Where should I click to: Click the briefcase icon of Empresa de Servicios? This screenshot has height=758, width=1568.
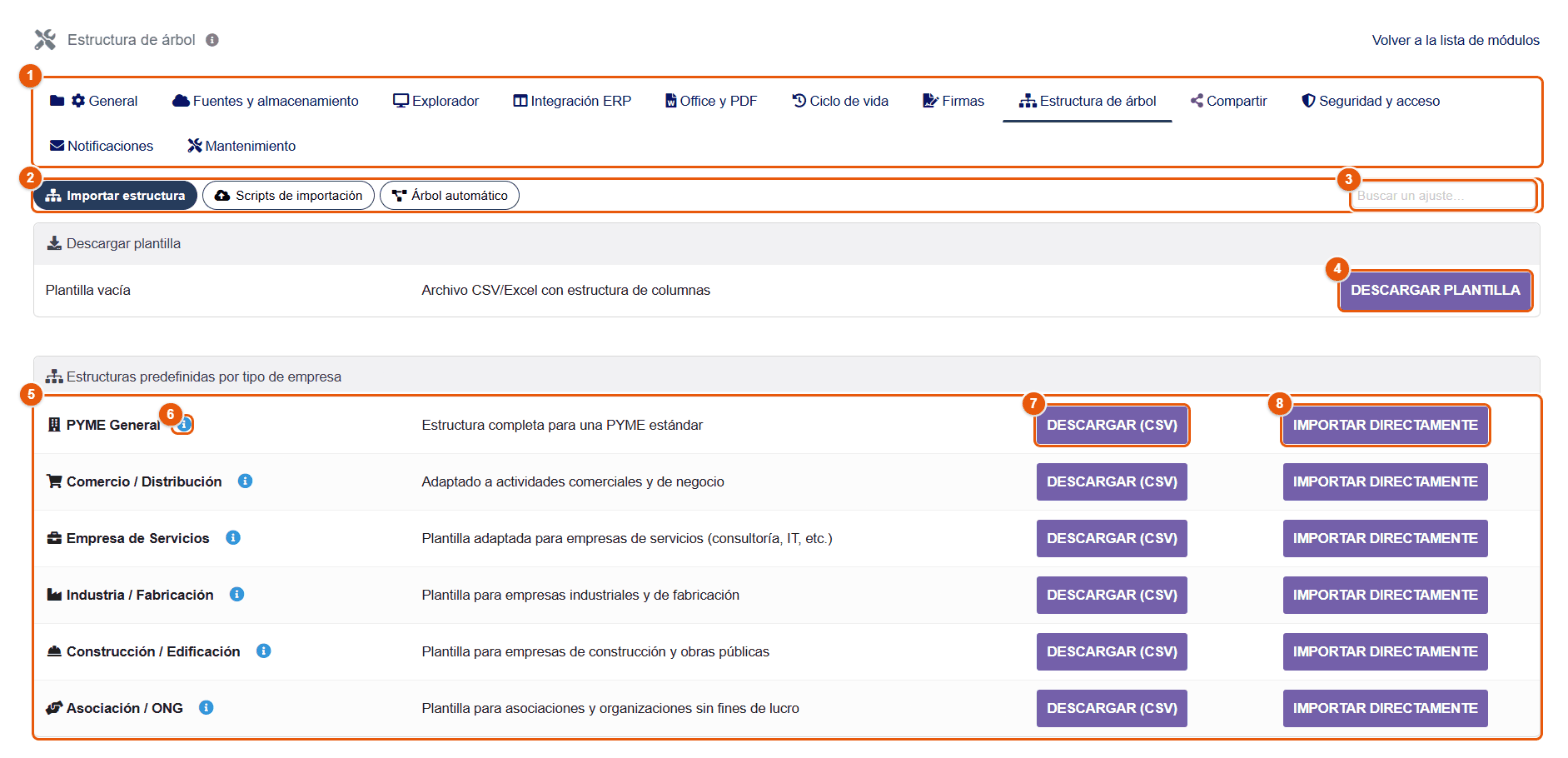(x=55, y=538)
